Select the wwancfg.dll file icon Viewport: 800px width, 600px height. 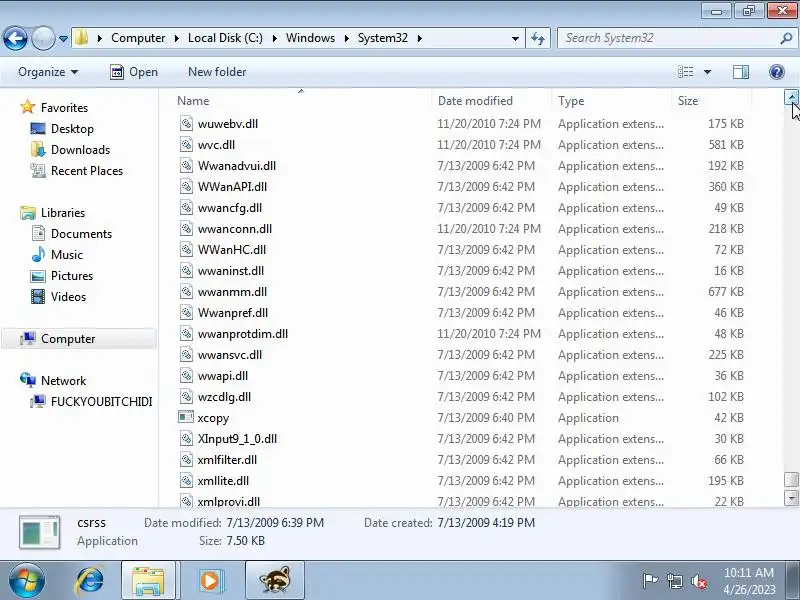coord(186,207)
